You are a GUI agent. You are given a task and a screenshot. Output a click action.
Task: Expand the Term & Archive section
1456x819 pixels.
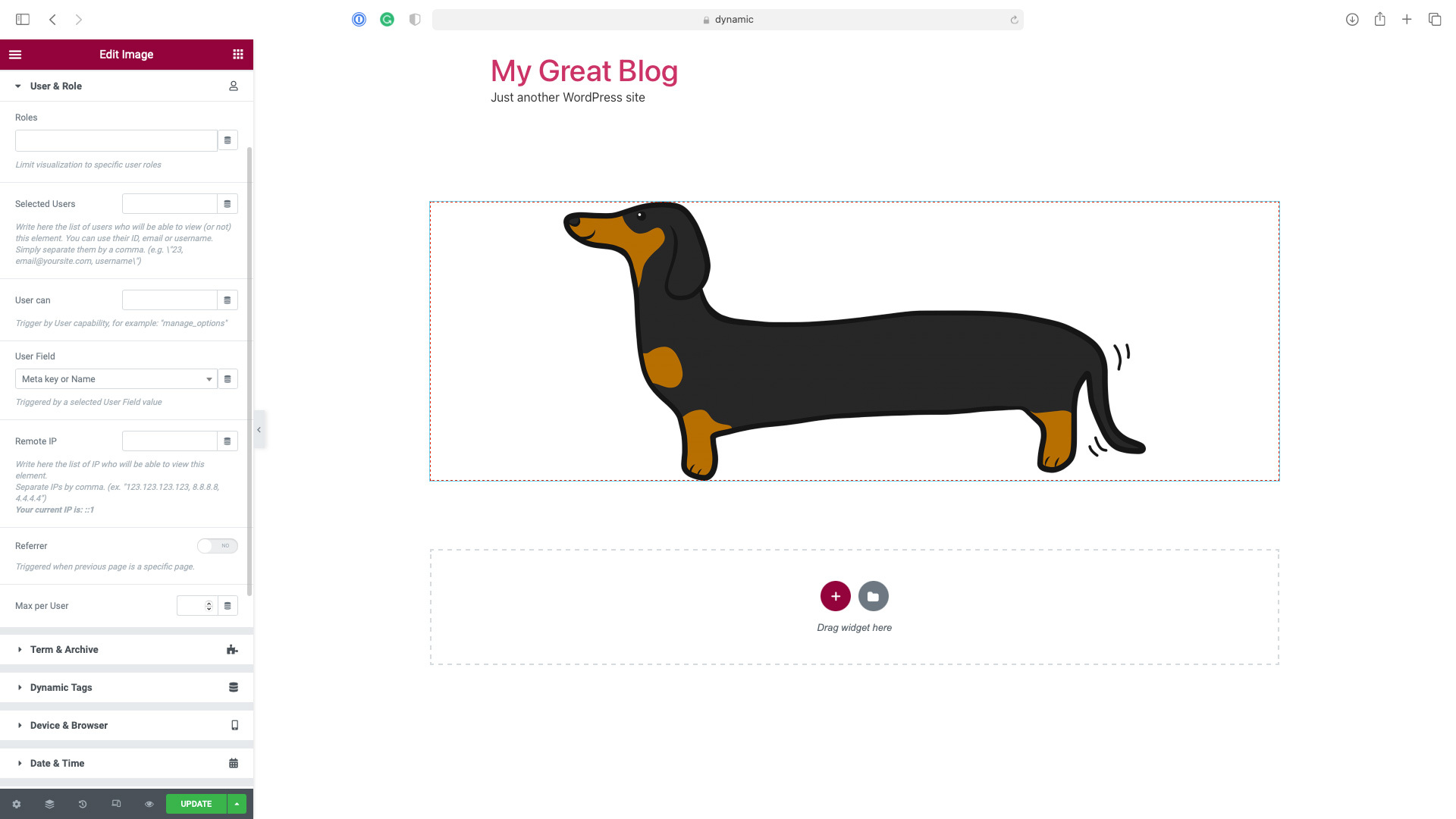(x=64, y=649)
